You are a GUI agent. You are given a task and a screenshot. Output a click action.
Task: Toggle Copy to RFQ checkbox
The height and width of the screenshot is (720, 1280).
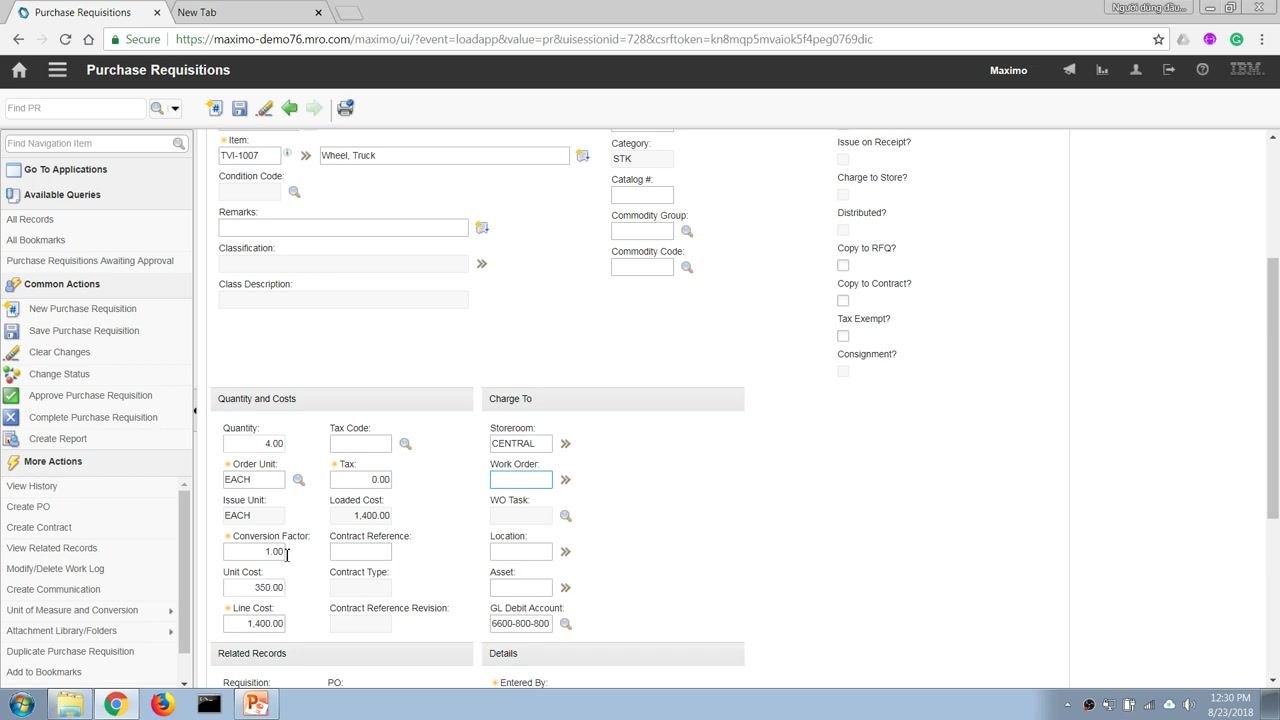pyautogui.click(x=843, y=265)
